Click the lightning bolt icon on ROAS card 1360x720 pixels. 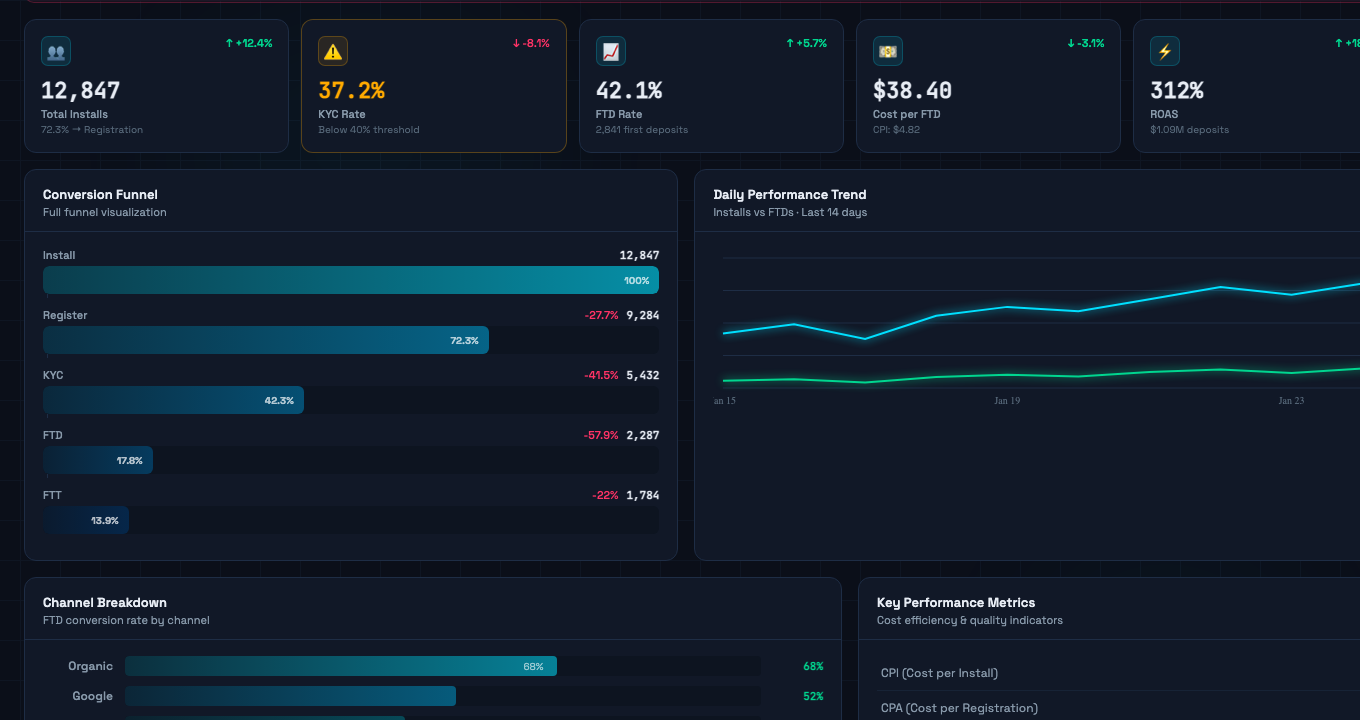pyautogui.click(x=1164, y=51)
